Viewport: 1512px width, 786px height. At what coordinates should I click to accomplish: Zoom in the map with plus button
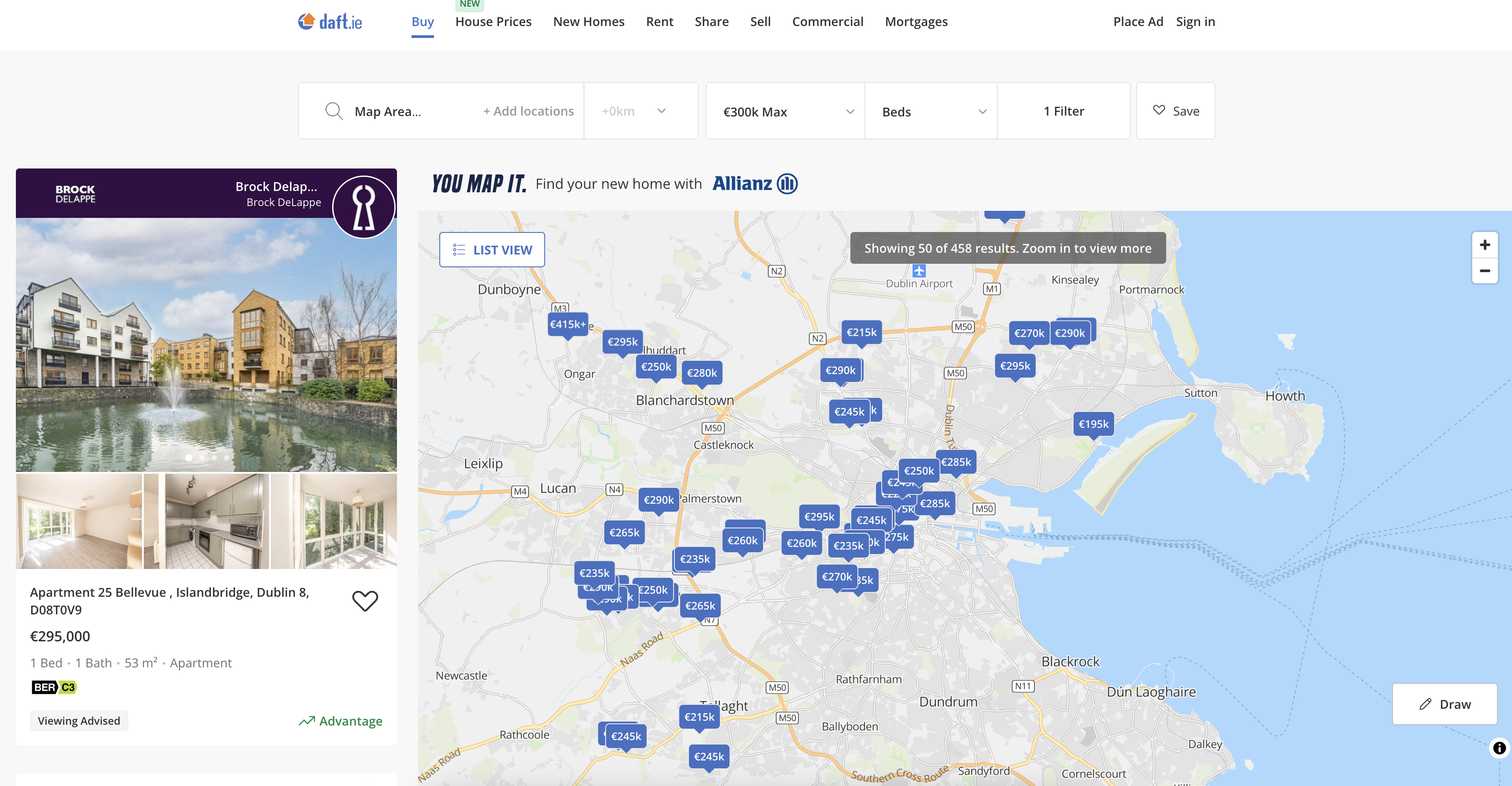coord(1484,245)
